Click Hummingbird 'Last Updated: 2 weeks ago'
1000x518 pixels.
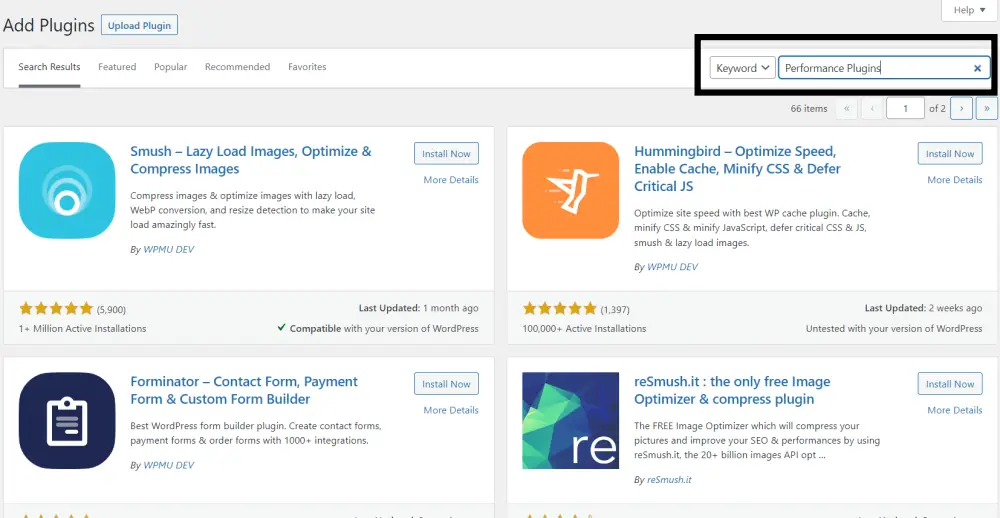(923, 308)
